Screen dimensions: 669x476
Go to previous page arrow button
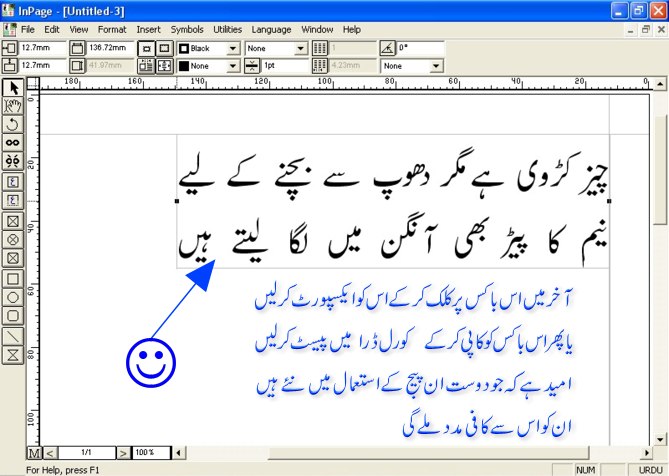50,454
